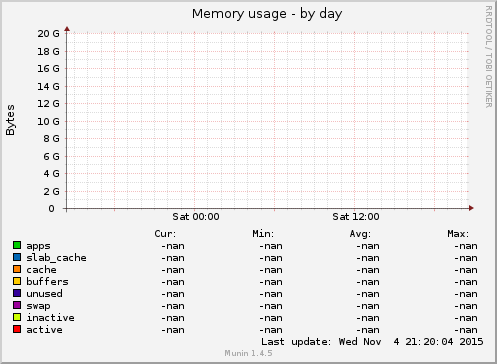This screenshot has width=497, height=364.
Task: Click the red active legend swatch
Action: pyautogui.click(x=17, y=329)
